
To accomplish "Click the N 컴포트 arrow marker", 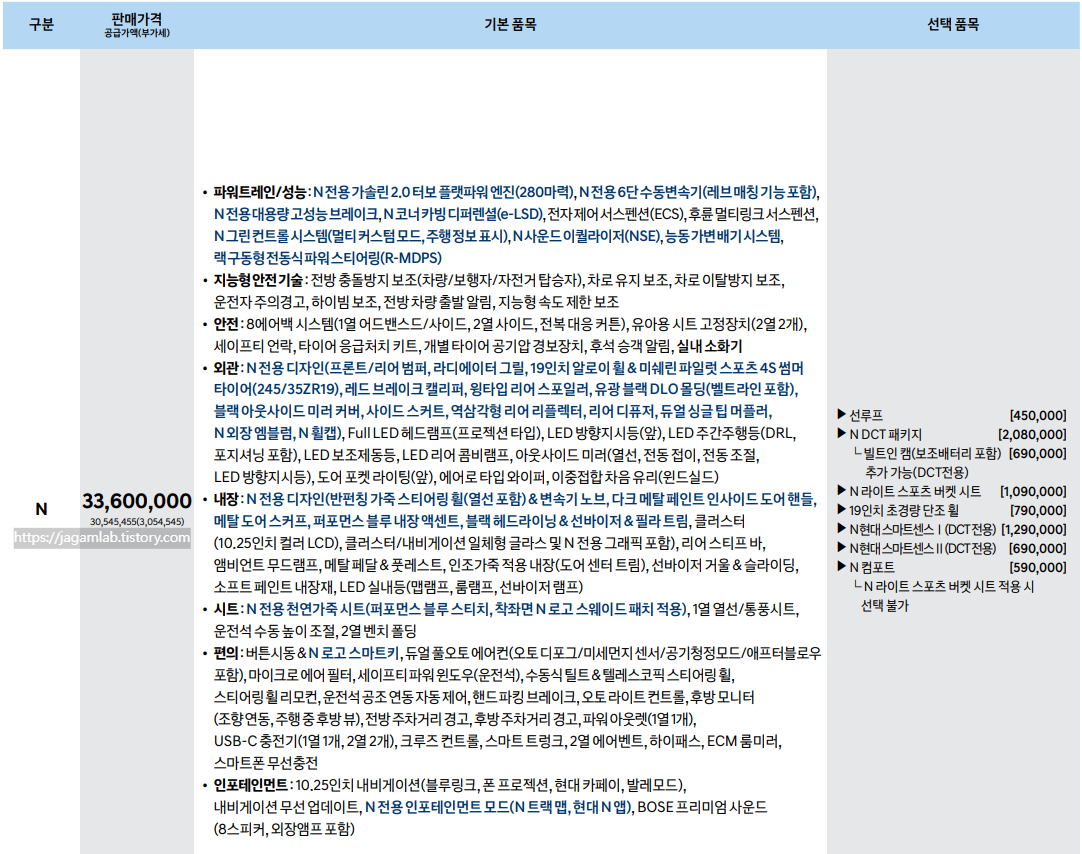I will pyautogui.click(x=841, y=566).
